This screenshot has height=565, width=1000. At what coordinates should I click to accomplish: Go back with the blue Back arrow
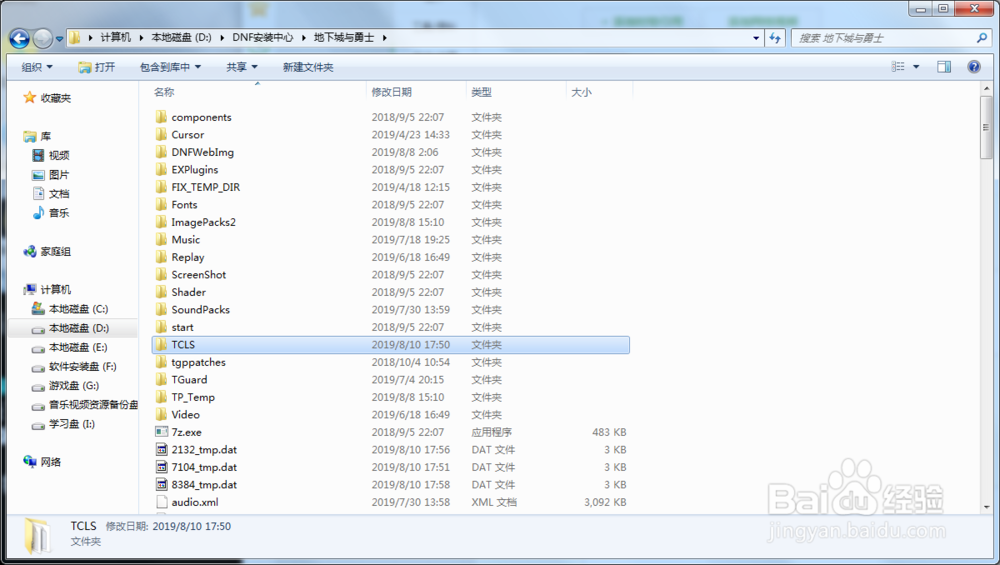pos(20,39)
